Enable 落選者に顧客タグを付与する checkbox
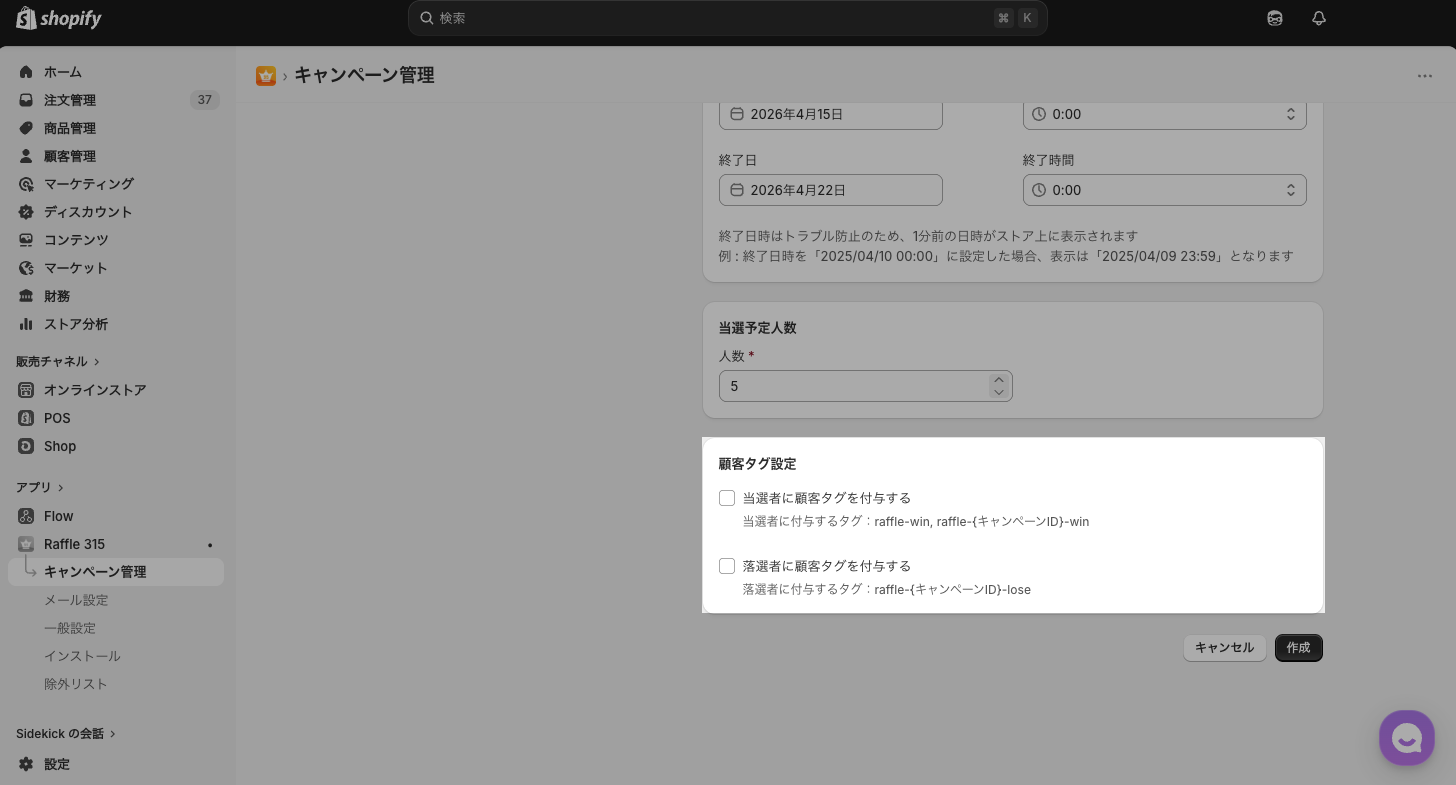 coord(727,566)
